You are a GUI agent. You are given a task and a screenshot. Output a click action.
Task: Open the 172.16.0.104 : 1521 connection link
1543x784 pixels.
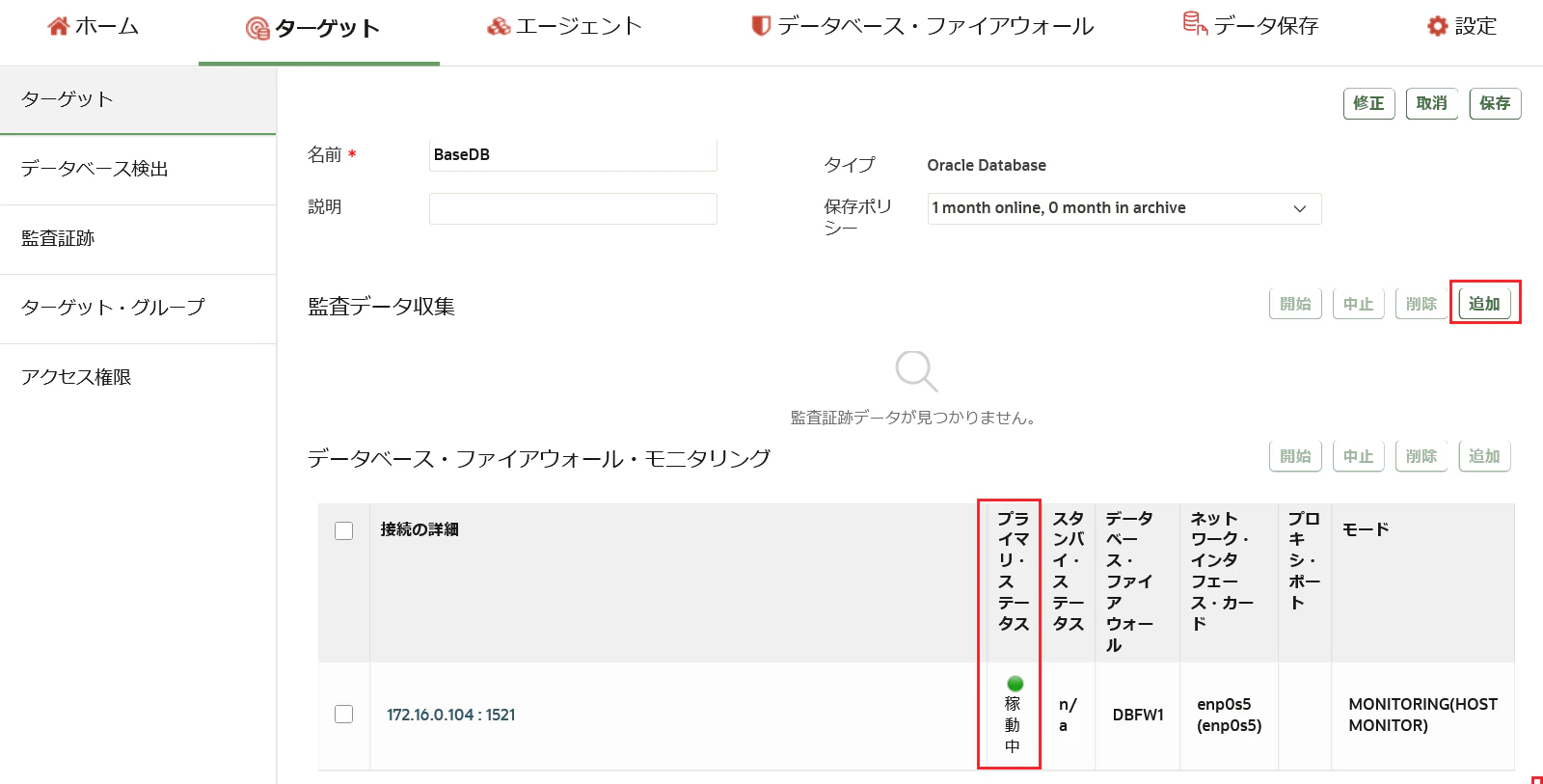(x=450, y=715)
